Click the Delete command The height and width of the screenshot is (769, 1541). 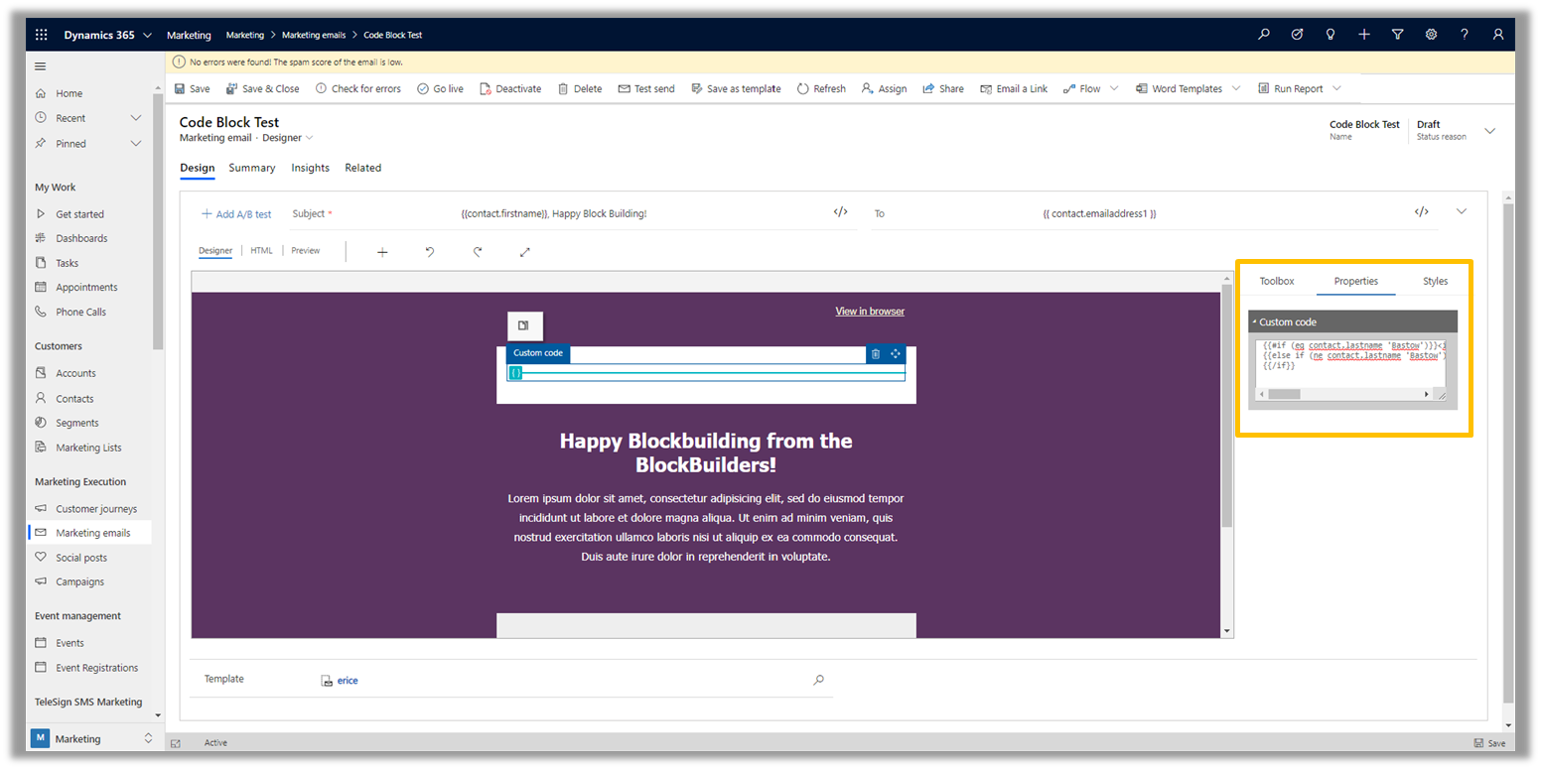tap(580, 89)
